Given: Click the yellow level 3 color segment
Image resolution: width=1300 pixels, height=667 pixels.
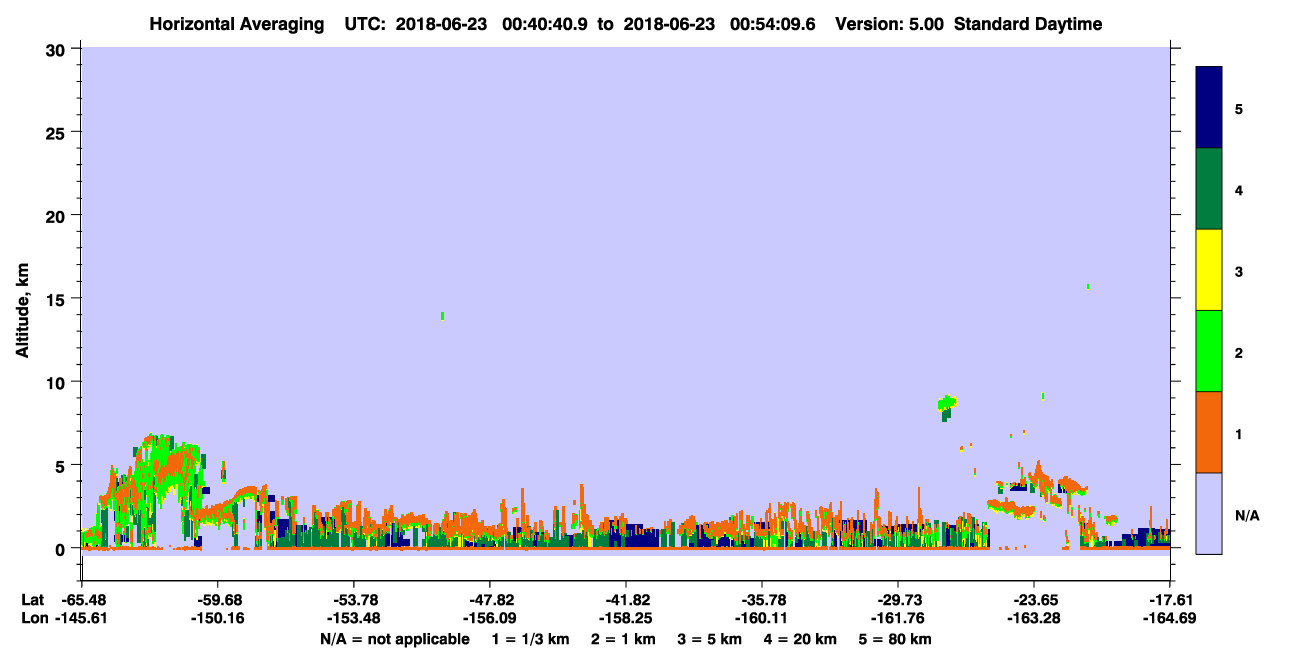Looking at the screenshot, I should (x=1209, y=270).
